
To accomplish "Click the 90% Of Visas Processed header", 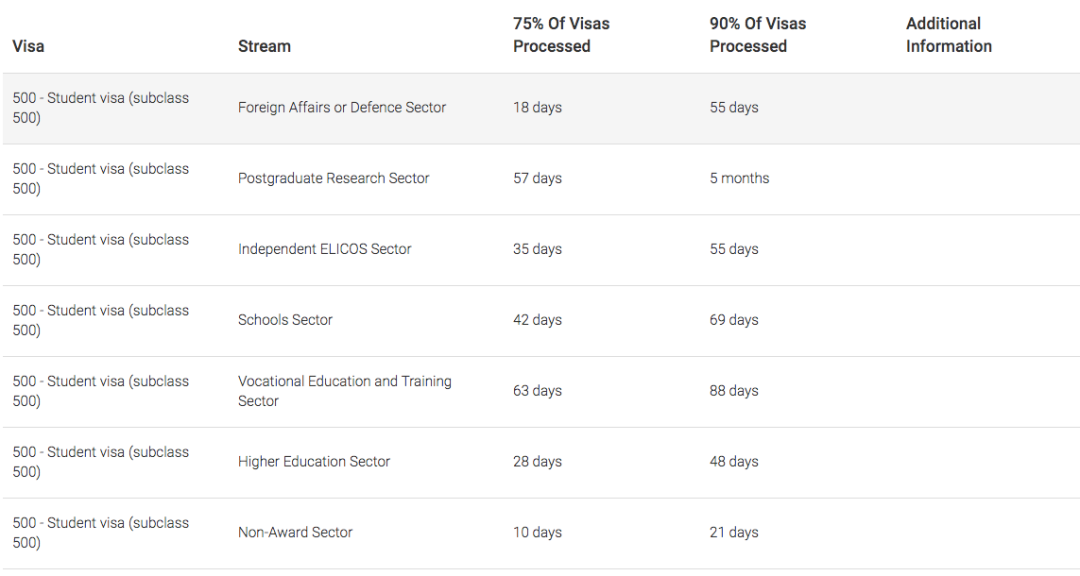I will tap(758, 34).
